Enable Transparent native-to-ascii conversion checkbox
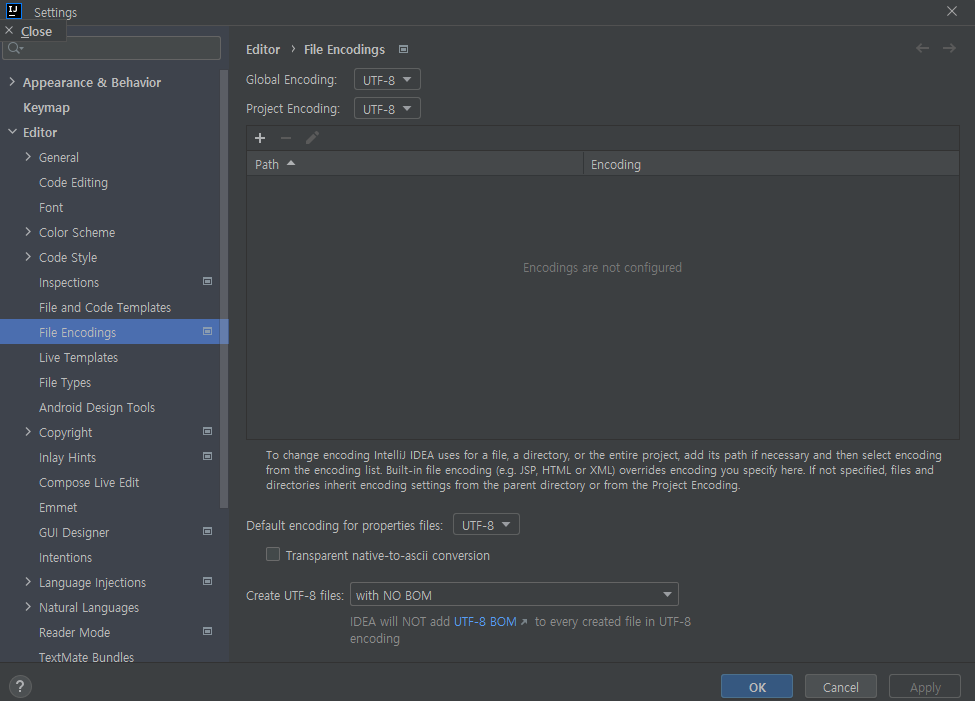Image resolution: width=975 pixels, height=701 pixels. pyautogui.click(x=273, y=554)
